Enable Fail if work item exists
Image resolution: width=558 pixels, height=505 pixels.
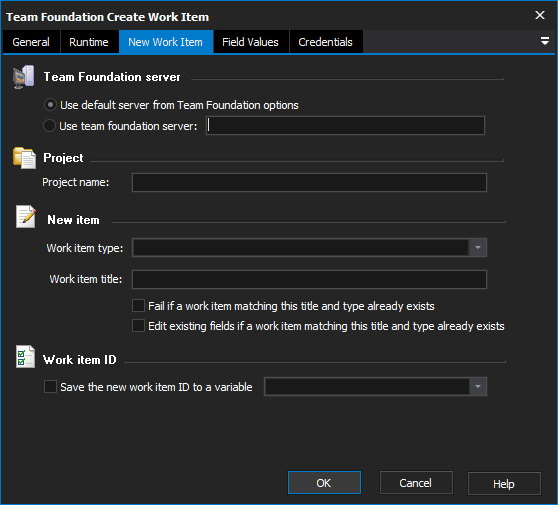tap(138, 306)
